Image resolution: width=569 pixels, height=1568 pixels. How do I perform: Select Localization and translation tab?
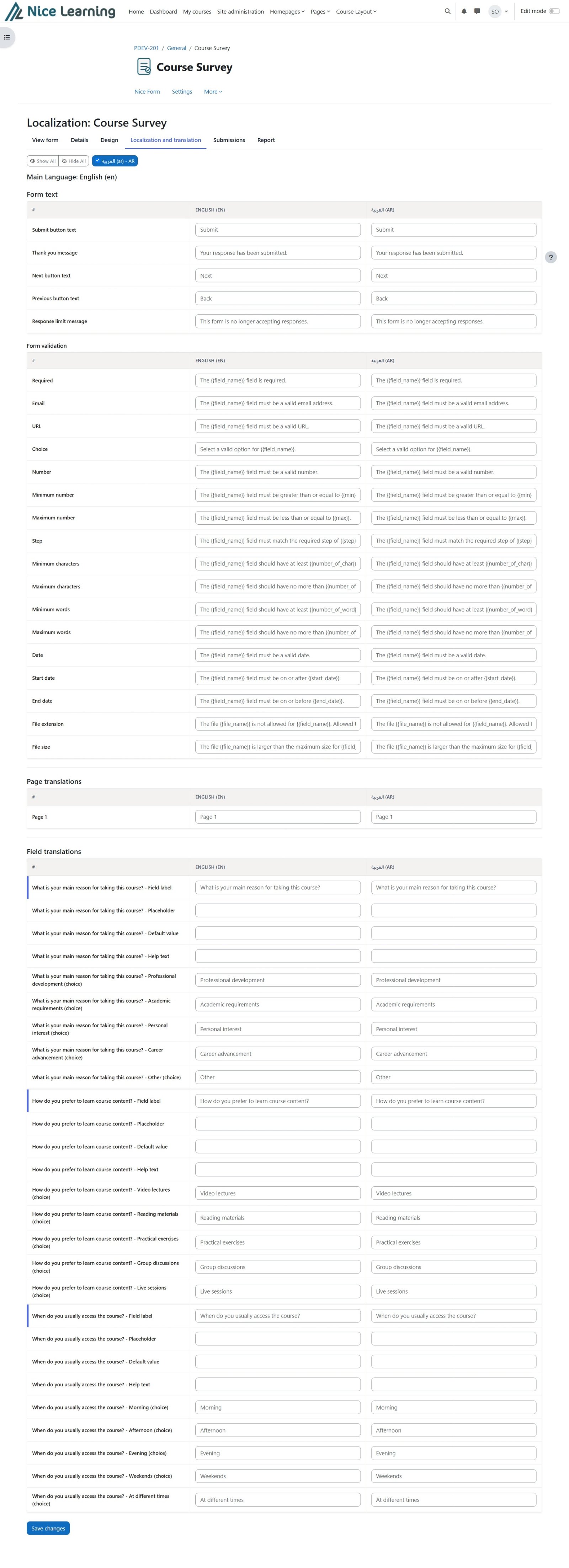[166, 140]
